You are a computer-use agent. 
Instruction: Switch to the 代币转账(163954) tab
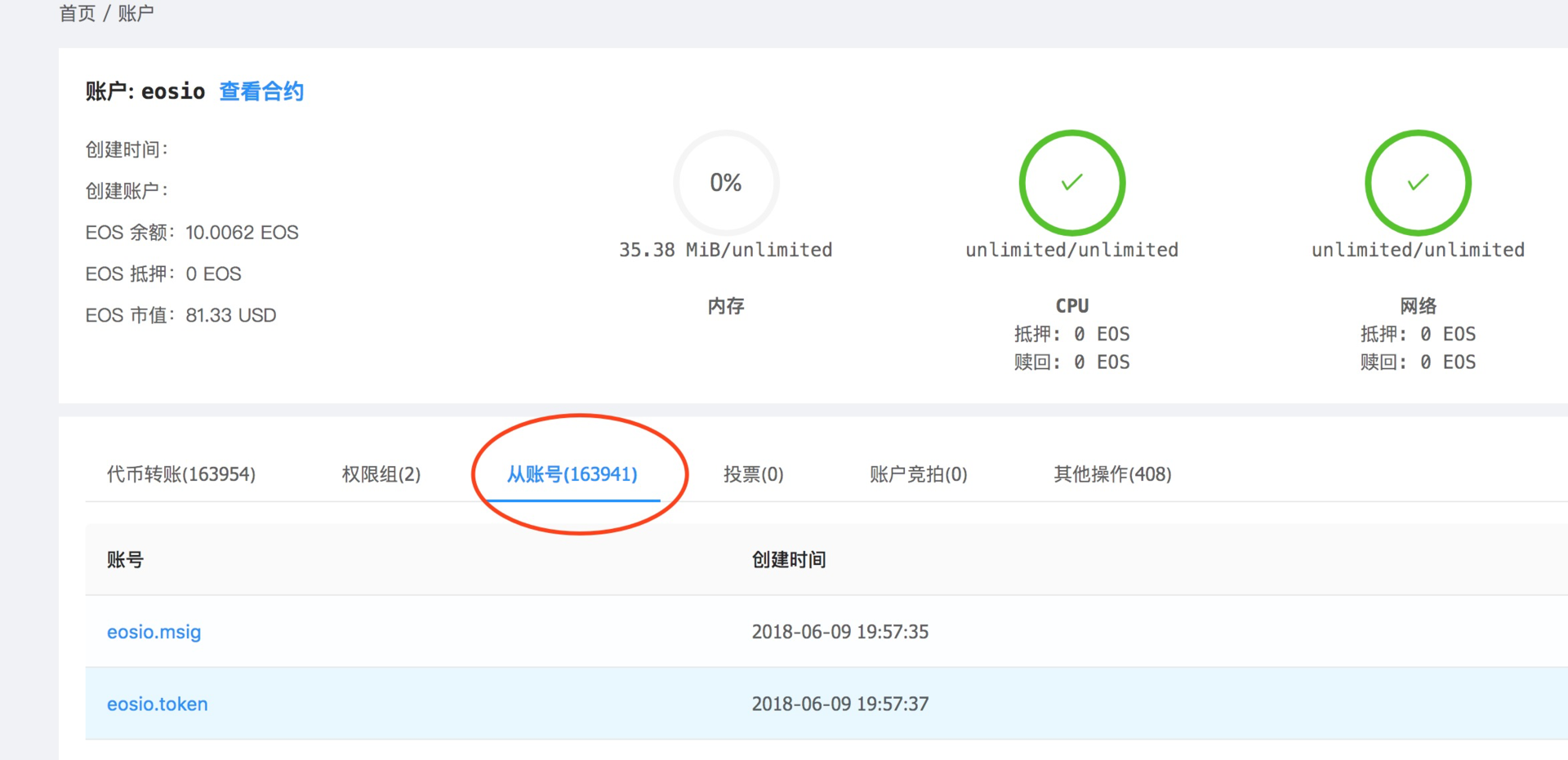click(181, 474)
